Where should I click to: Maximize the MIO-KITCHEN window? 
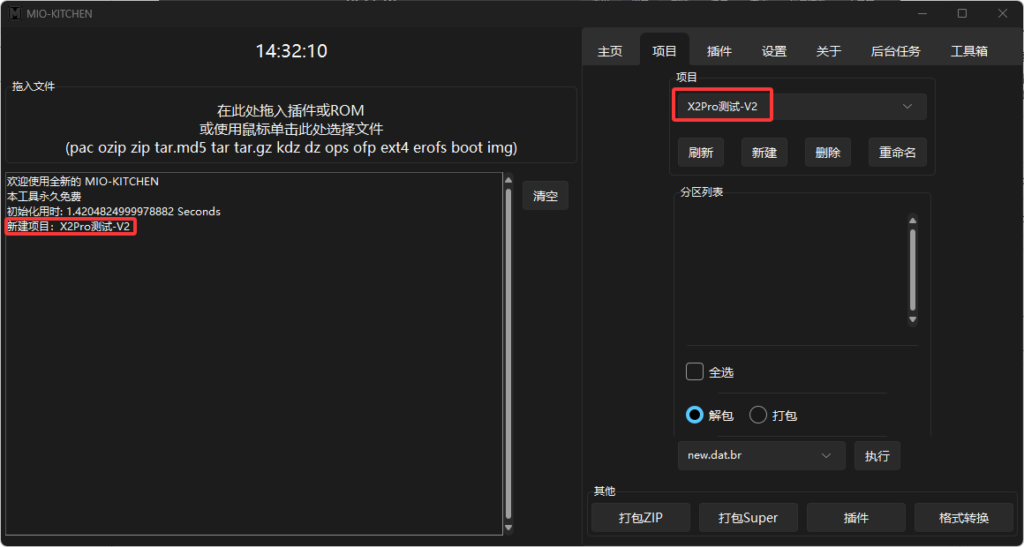[962, 14]
